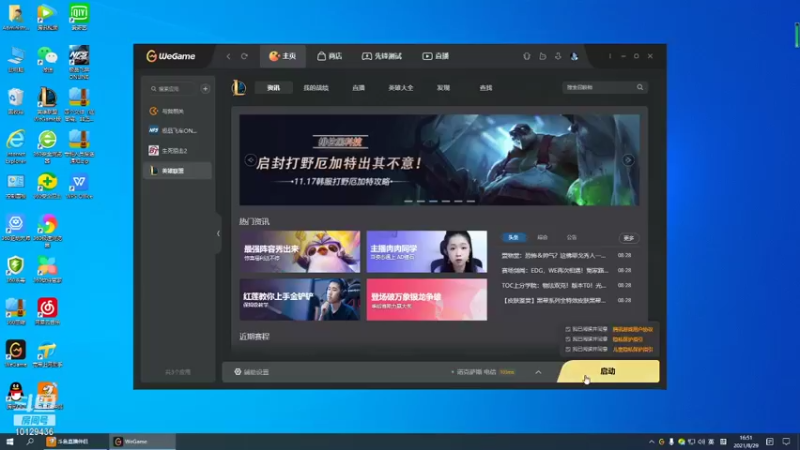Image resolution: width=800 pixels, height=450 pixels.
Task: Open the notification center icon
Action: [786, 441]
